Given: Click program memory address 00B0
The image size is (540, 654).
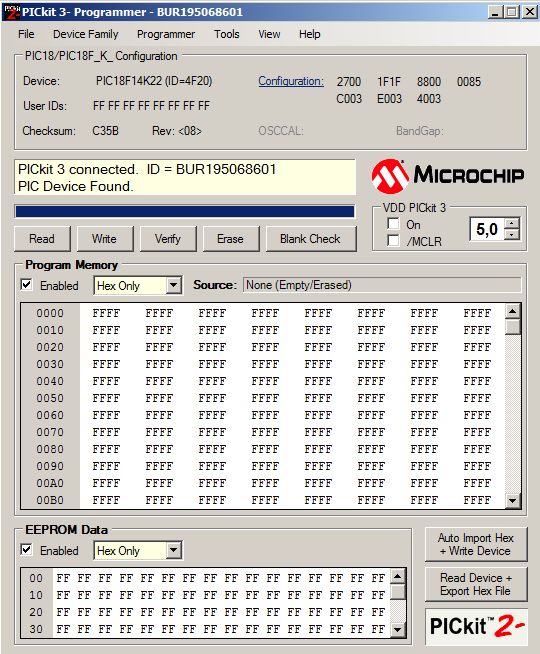Looking at the screenshot, I should 50,500.
